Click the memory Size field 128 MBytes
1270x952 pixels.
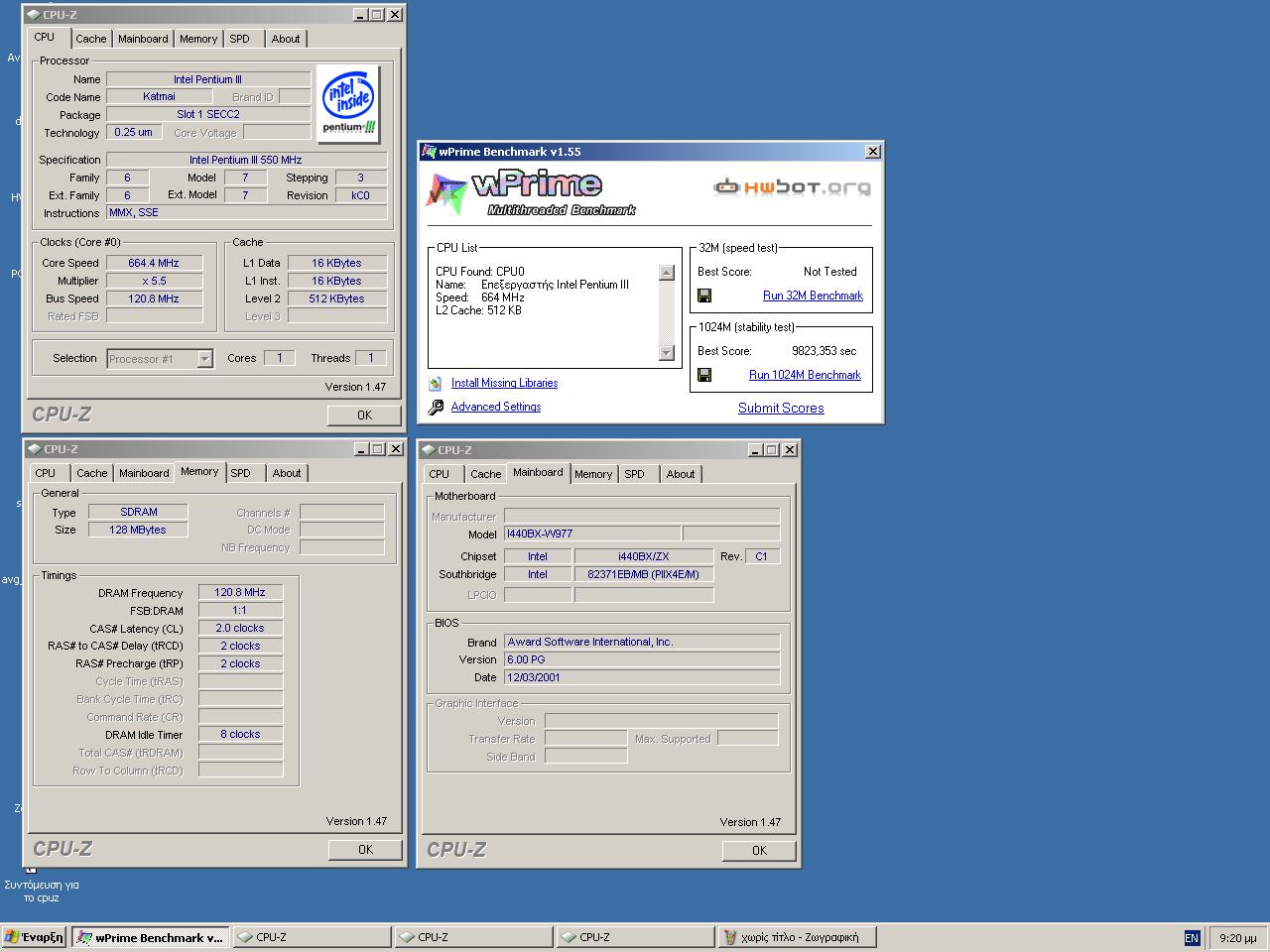click(x=139, y=530)
